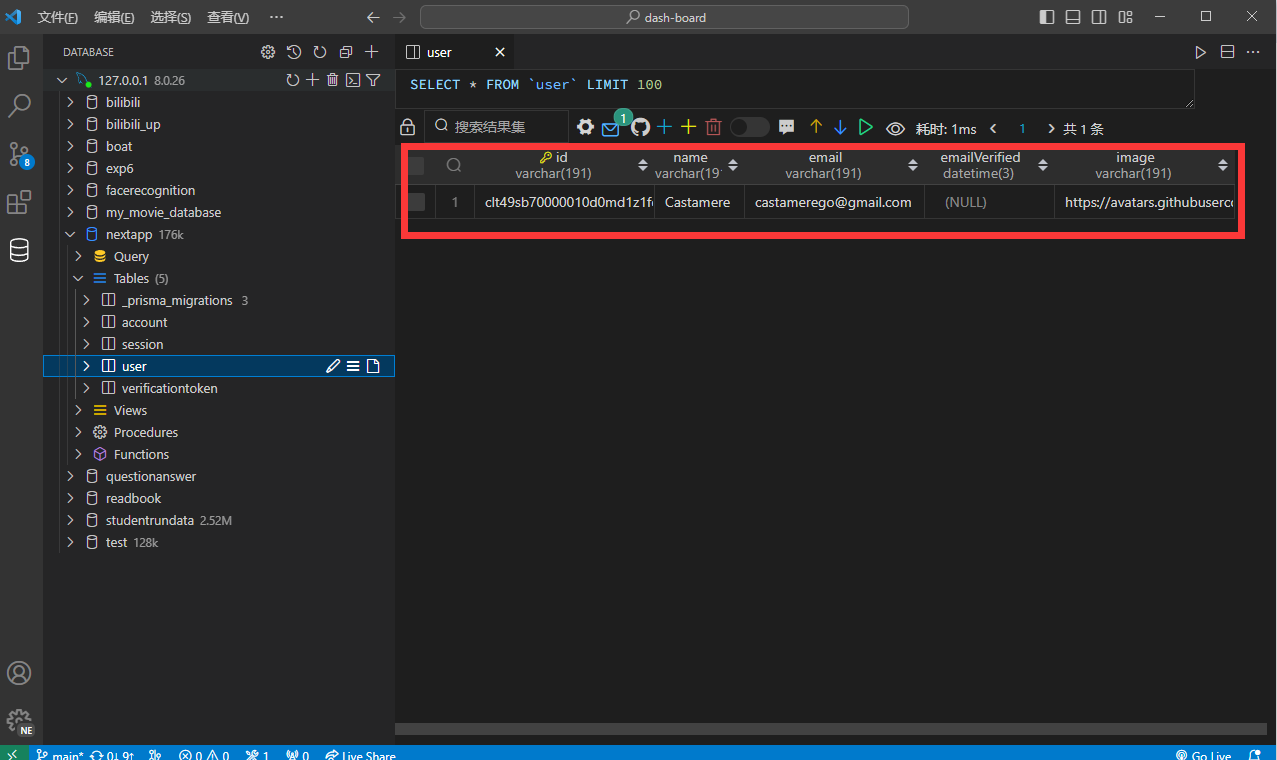1277x760 pixels.
Task: Open the Extensions view
Action: coord(19,203)
